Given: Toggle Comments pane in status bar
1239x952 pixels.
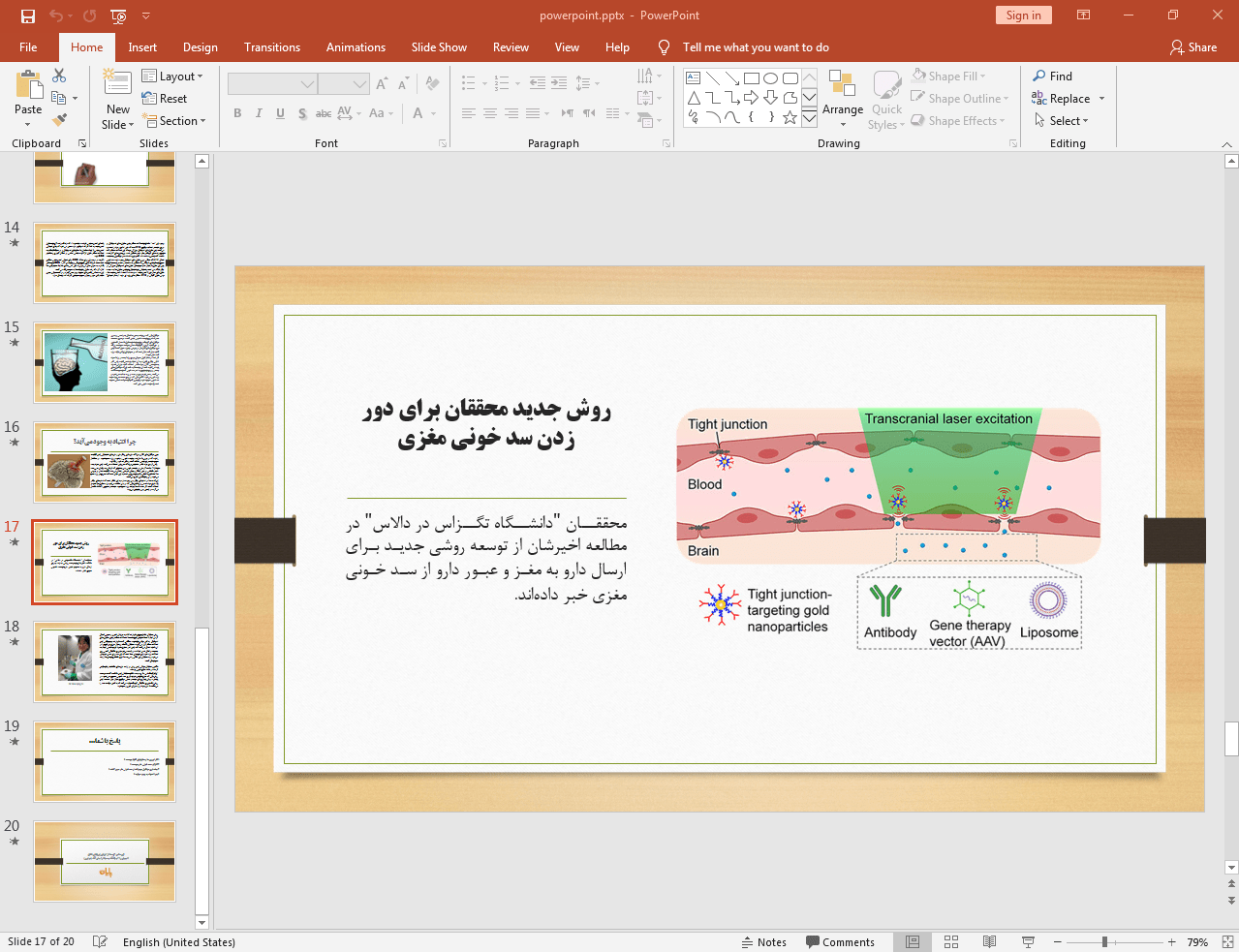Looking at the screenshot, I should pyautogui.click(x=840, y=941).
